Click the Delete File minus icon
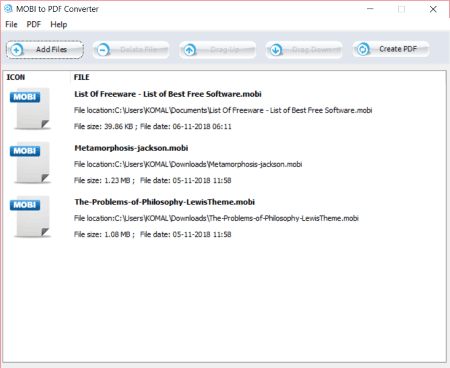The image size is (450, 368). tap(103, 50)
